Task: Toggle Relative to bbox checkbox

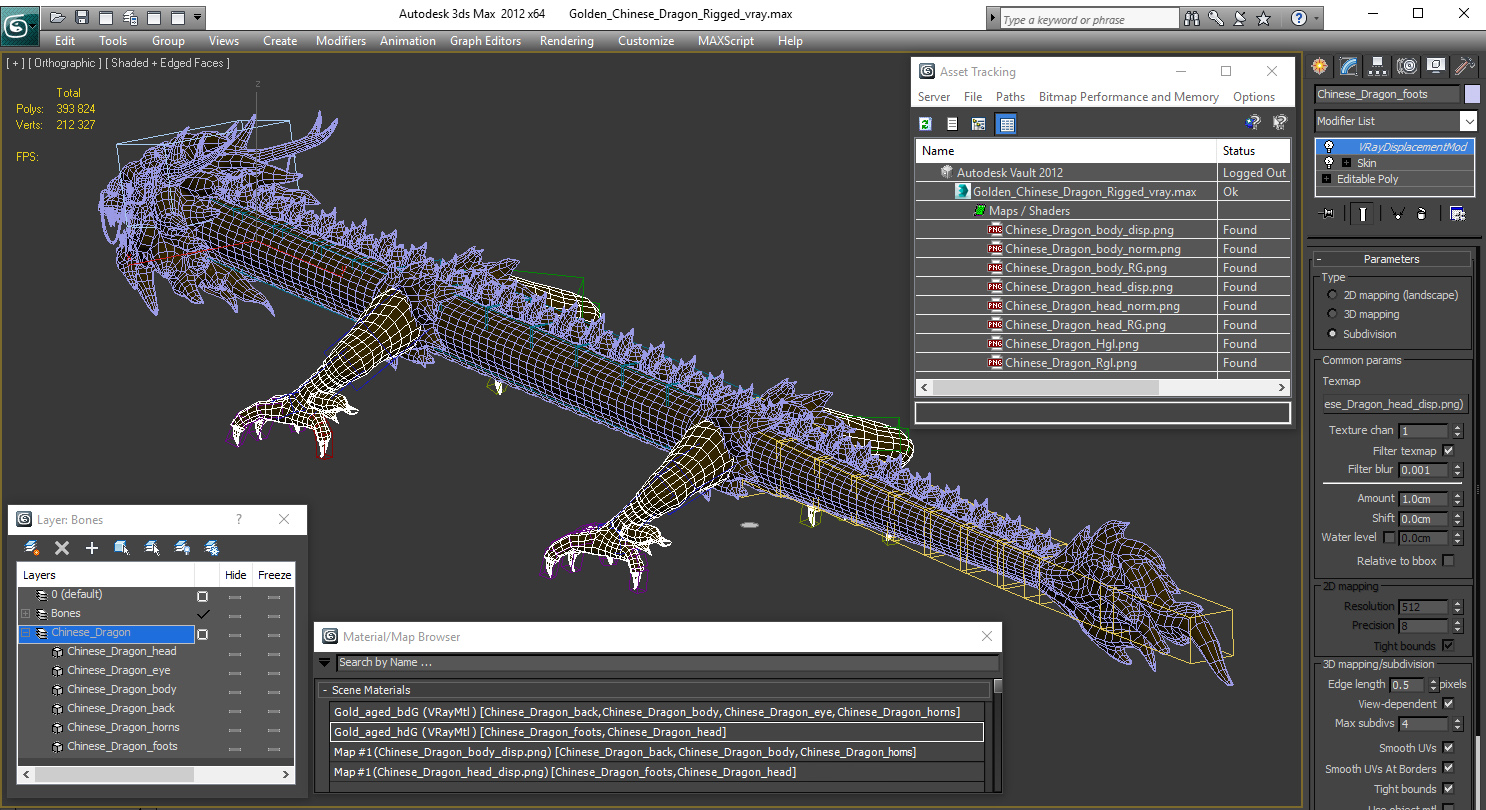Action: pos(1448,561)
